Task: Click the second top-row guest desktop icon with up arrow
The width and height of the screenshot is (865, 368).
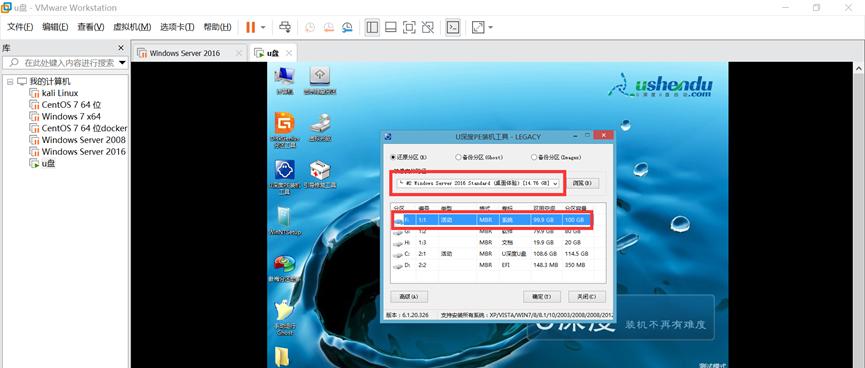Action: pyautogui.click(x=320, y=81)
